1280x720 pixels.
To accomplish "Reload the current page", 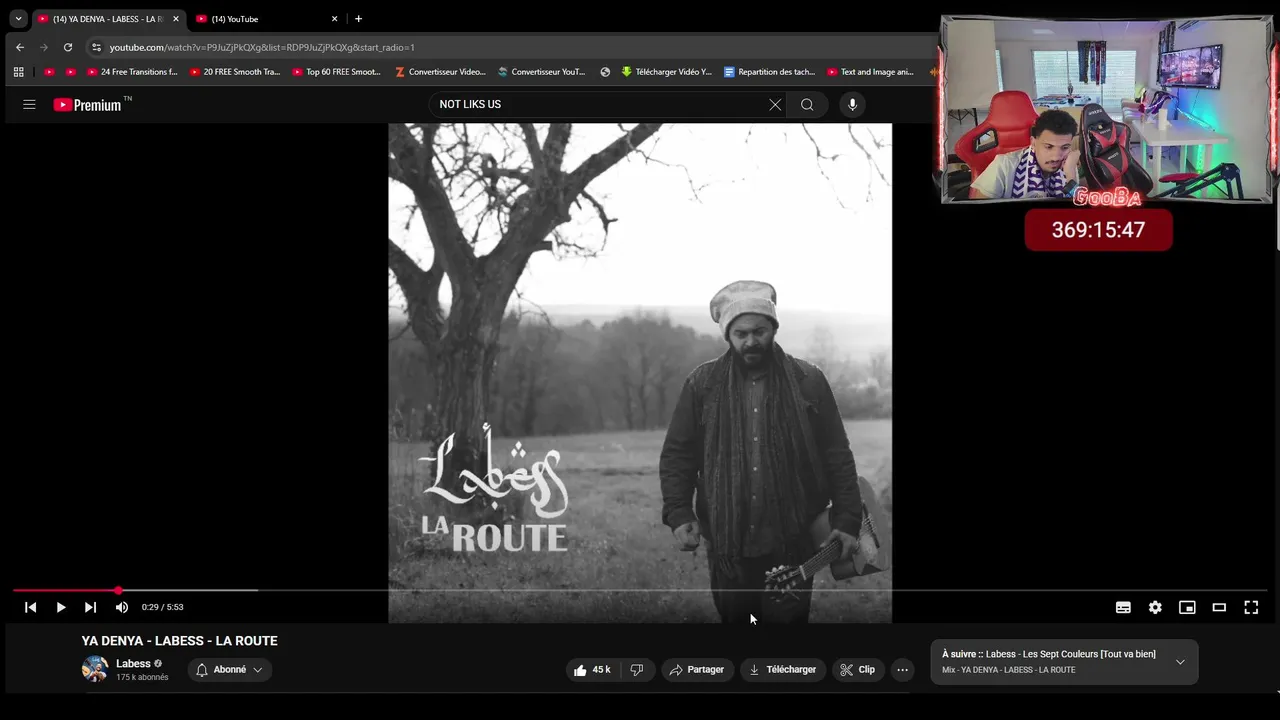I will click(x=68, y=47).
